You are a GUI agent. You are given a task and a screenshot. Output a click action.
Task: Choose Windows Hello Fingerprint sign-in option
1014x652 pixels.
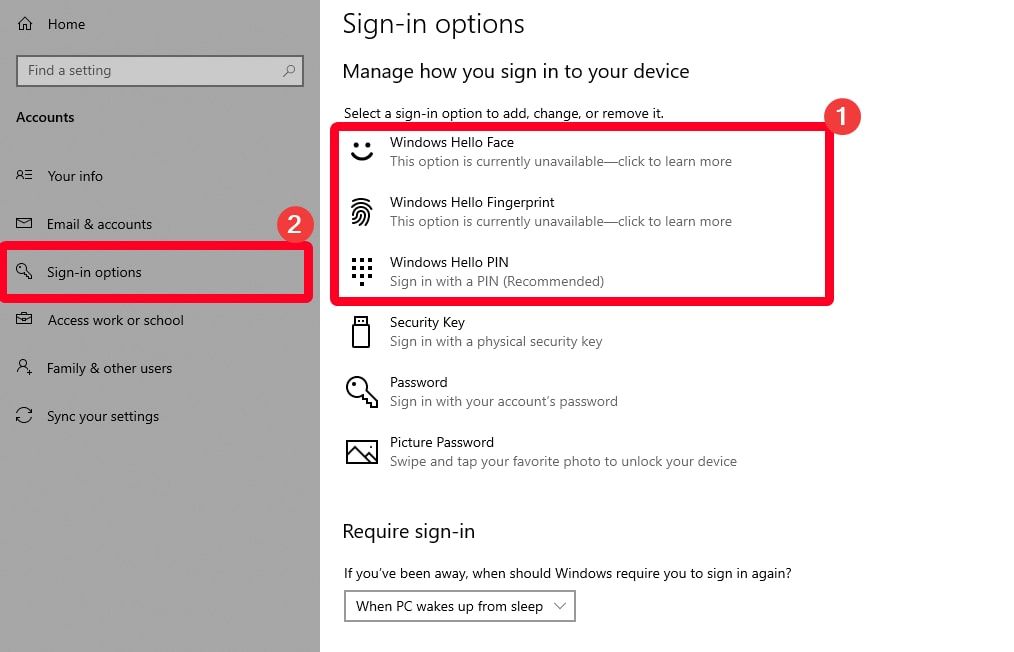[471, 202]
